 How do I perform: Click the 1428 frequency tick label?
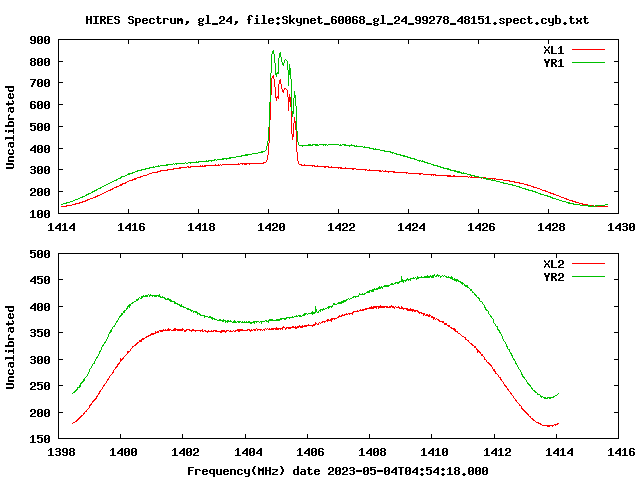click(551, 227)
